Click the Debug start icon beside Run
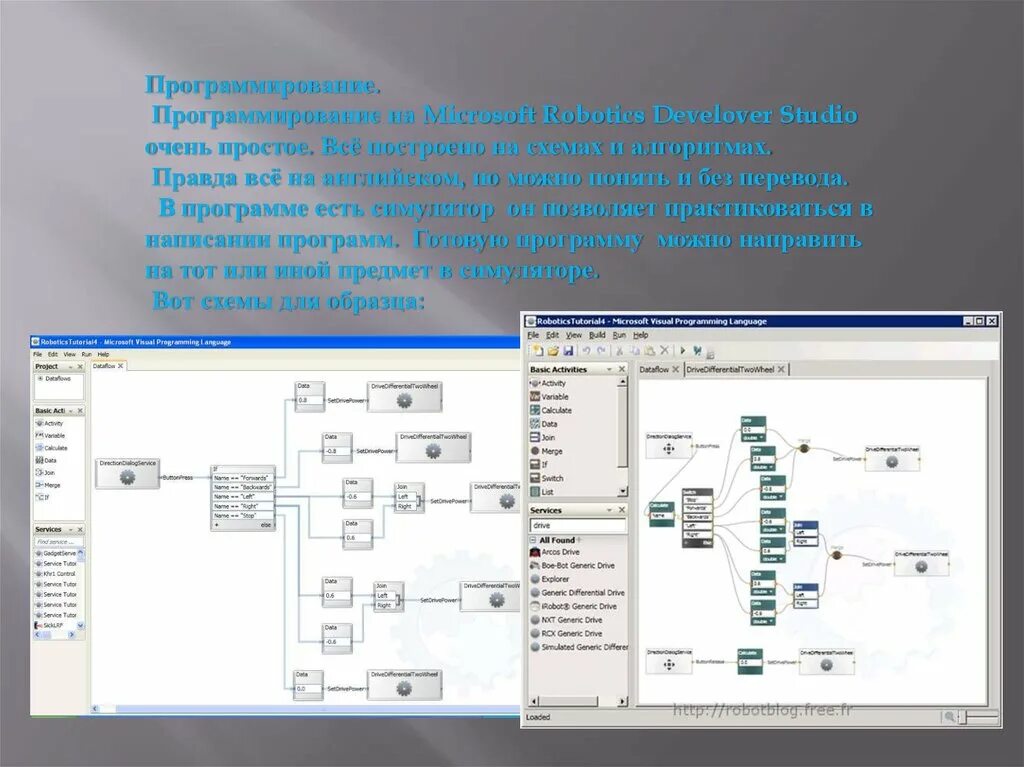Image resolution: width=1024 pixels, height=767 pixels. (x=697, y=351)
